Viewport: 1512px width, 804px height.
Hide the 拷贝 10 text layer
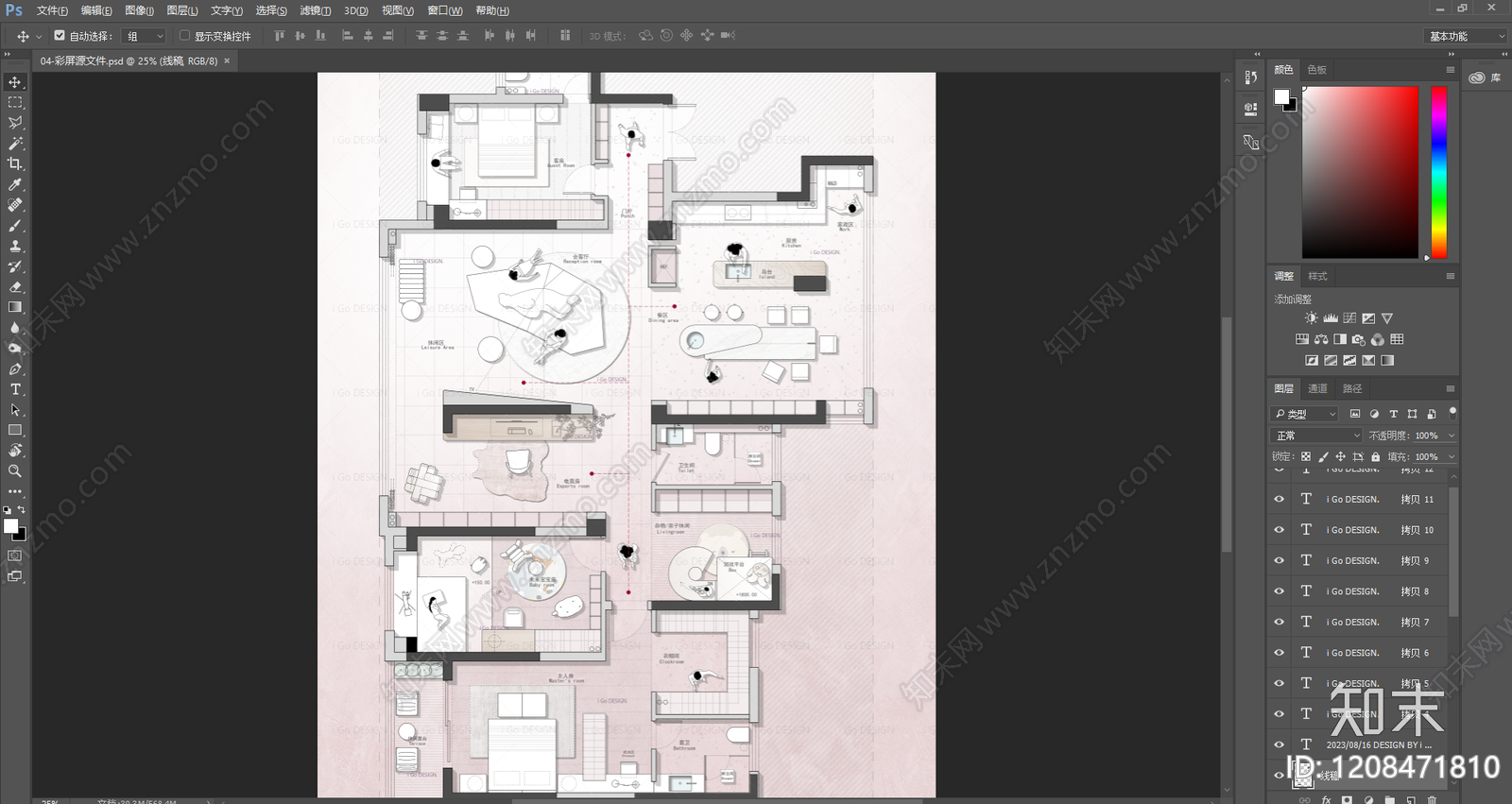coord(1280,530)
